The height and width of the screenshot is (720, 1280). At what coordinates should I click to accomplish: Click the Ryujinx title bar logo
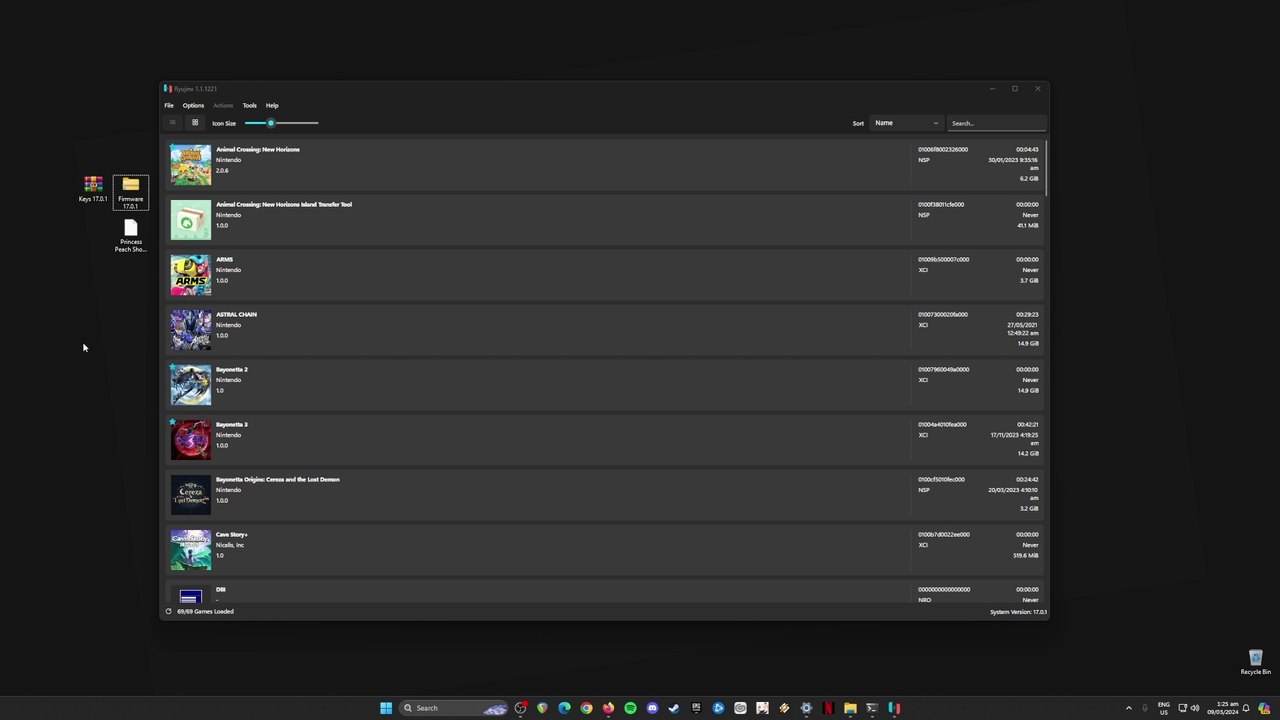[x=168, y=89]
